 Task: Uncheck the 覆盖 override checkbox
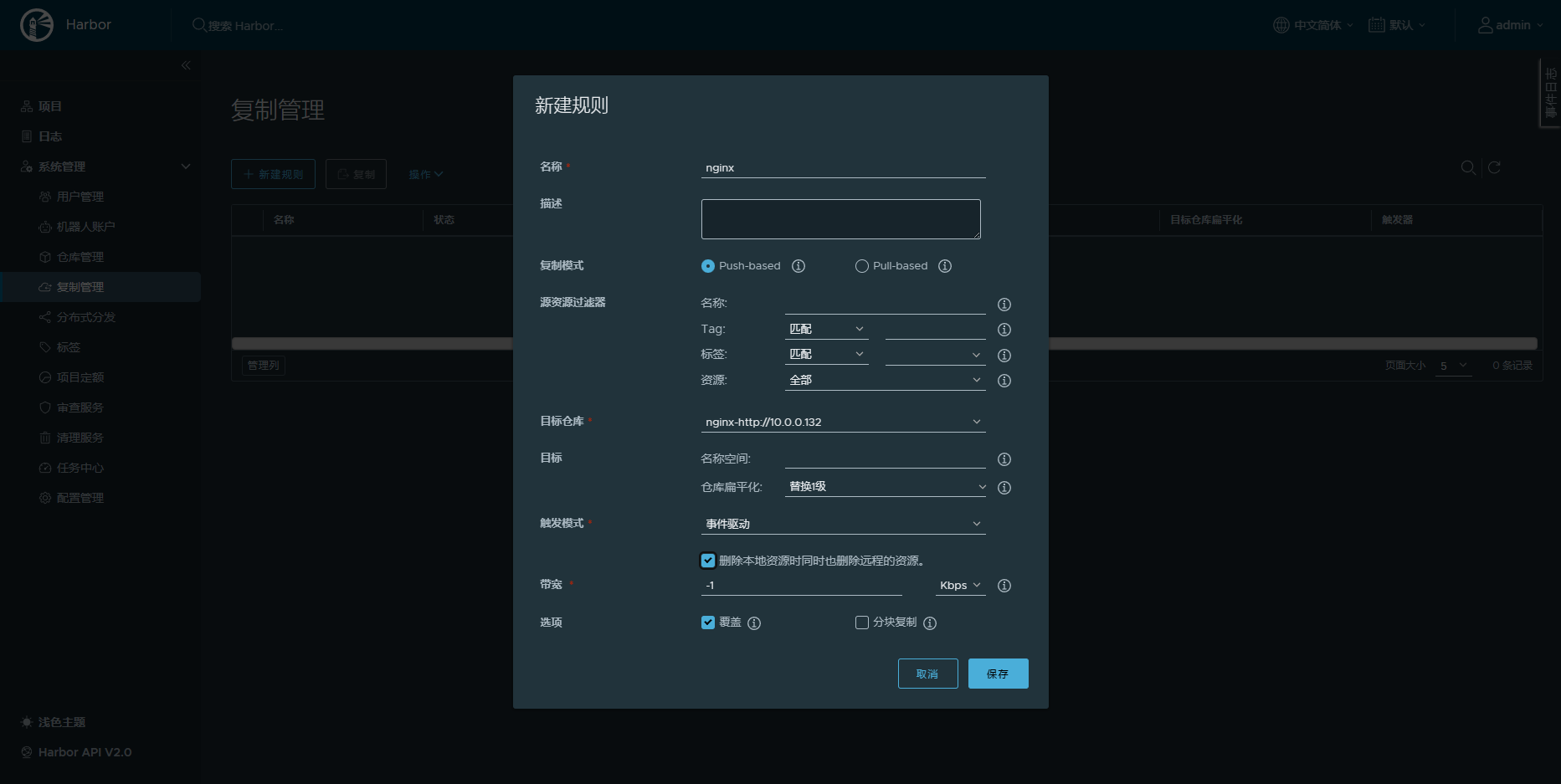coord(708,623)
